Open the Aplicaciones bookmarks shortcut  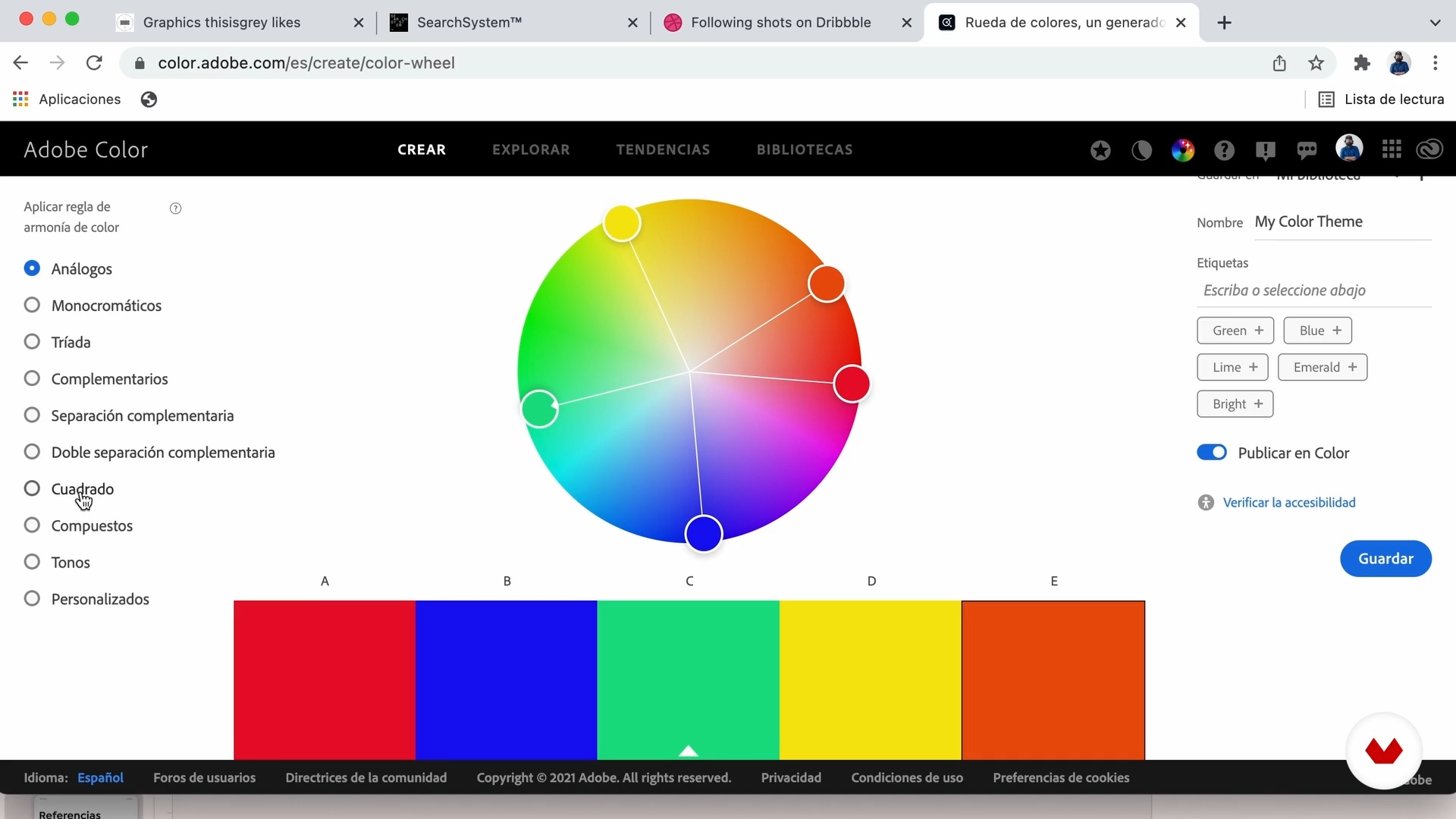(67, 99)
